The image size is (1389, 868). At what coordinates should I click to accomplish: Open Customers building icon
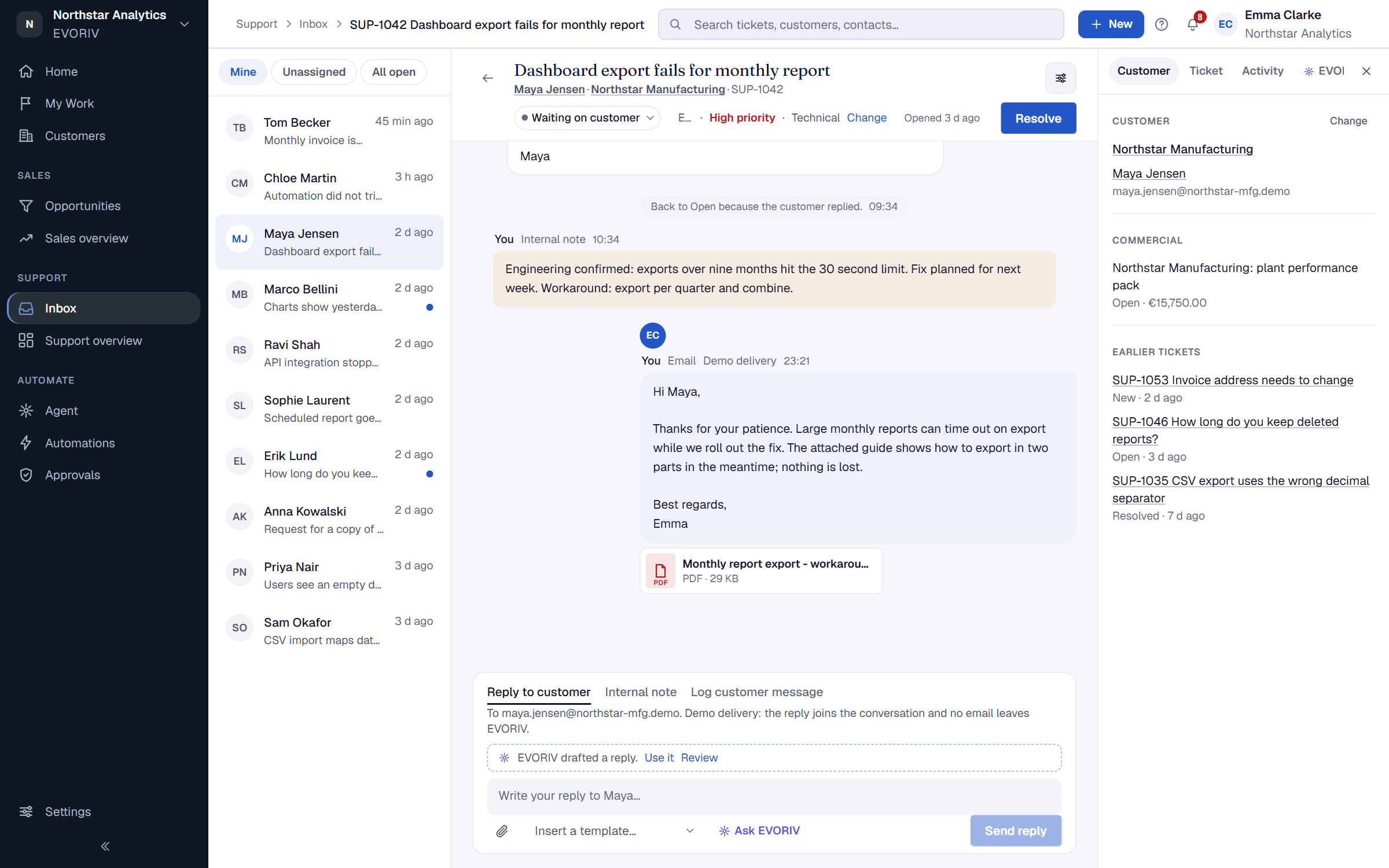[x=26, y=136]
